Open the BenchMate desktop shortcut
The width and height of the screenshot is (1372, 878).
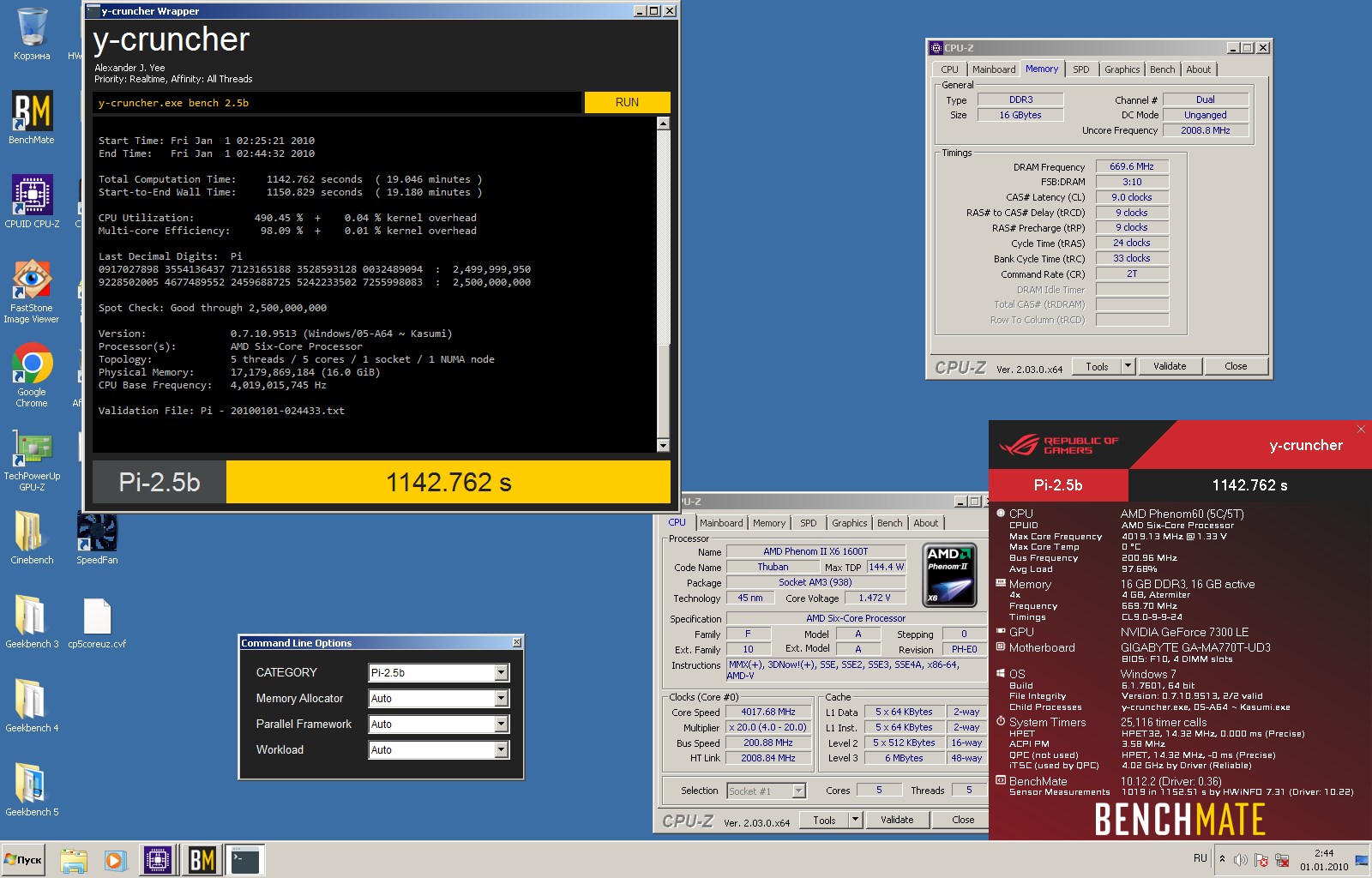[x=32, y=117]
